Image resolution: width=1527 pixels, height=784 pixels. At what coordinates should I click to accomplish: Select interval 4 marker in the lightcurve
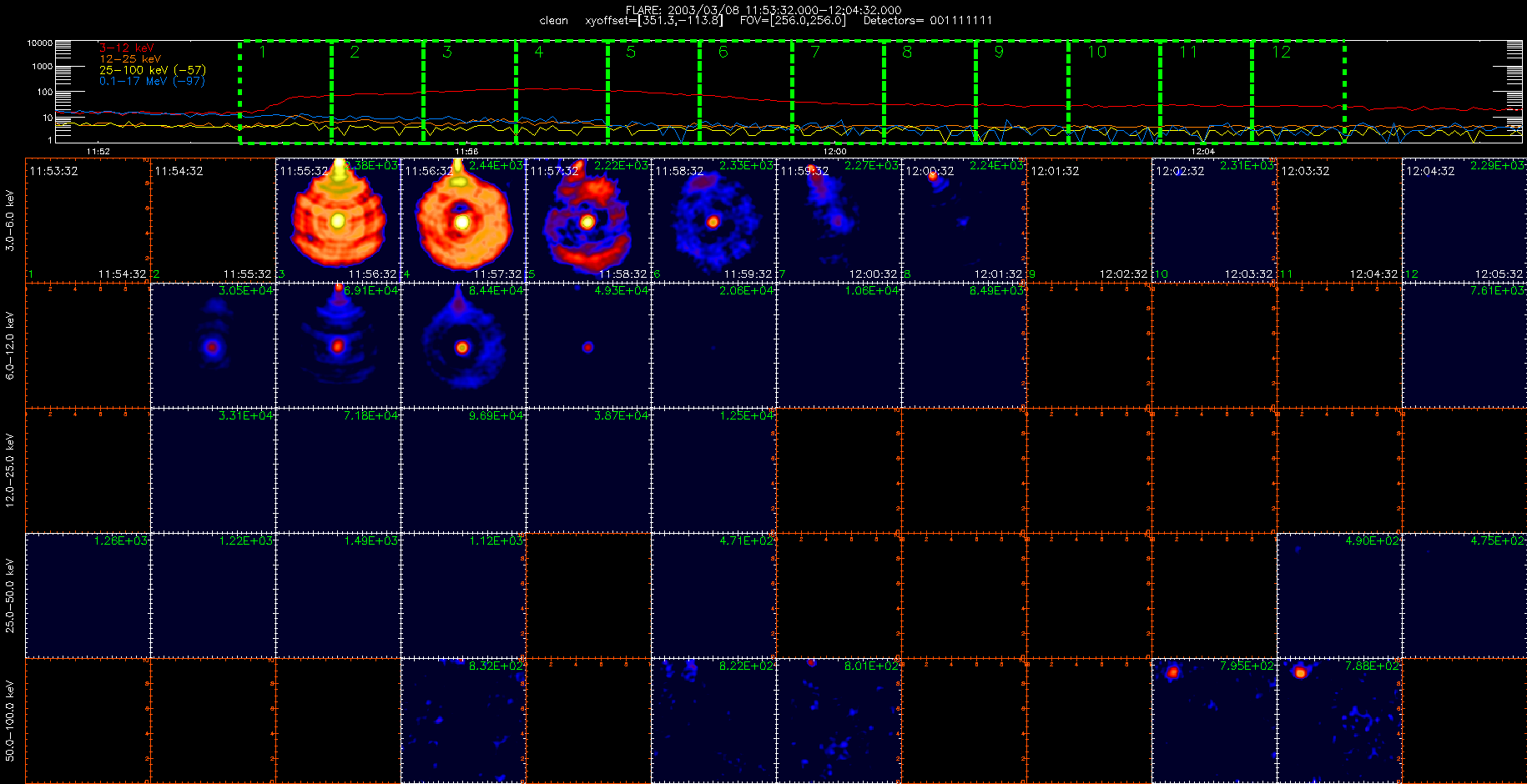pos(539,52)
